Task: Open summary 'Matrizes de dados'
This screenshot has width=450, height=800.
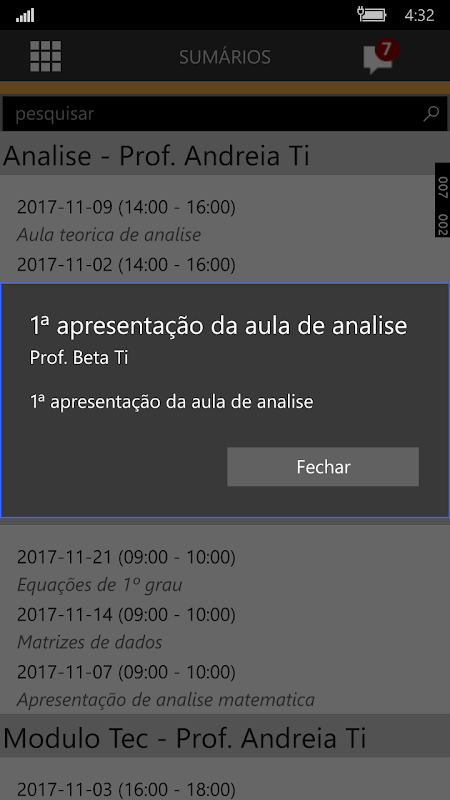Action: tap(89, 642)
